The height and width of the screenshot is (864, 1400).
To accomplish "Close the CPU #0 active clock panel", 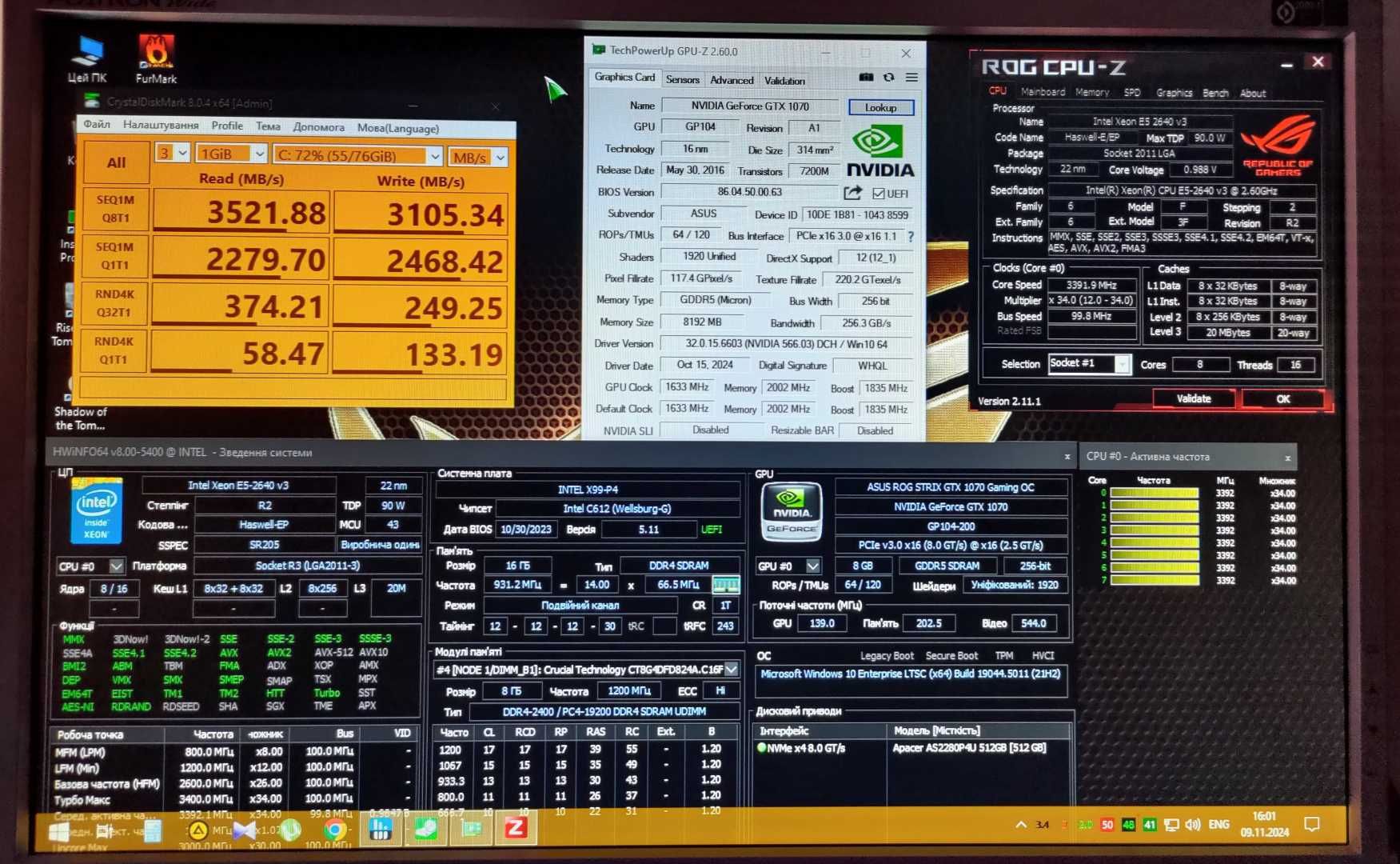I will coord(1287,458).
